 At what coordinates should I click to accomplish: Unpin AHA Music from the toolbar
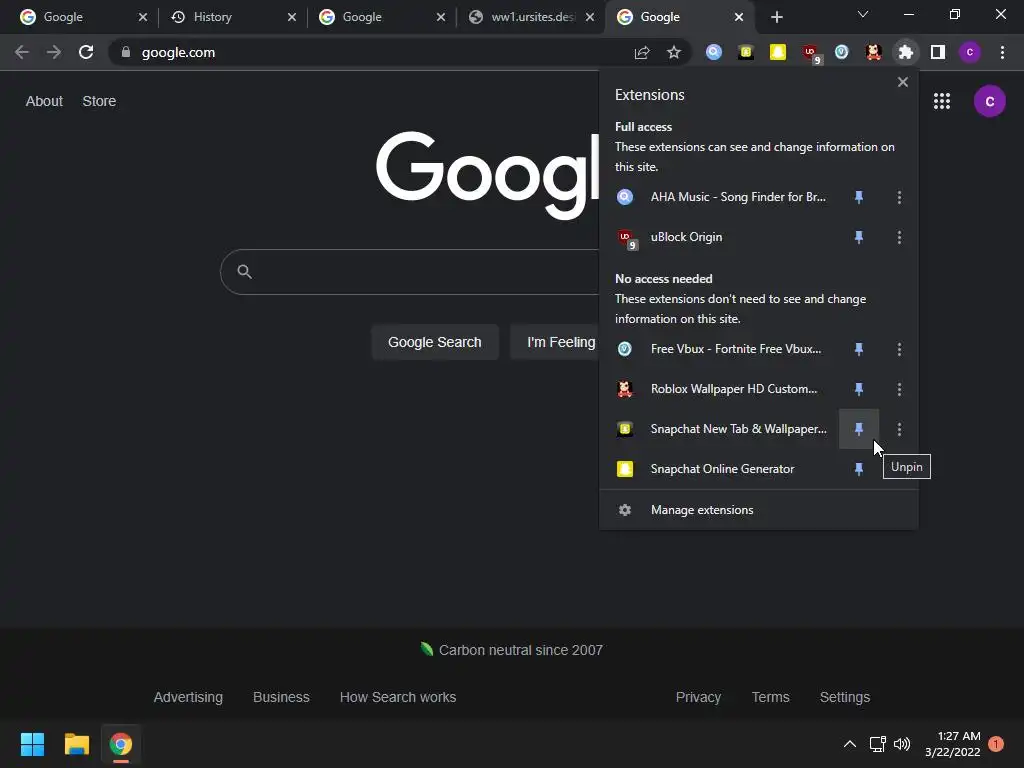pos(859,197)
